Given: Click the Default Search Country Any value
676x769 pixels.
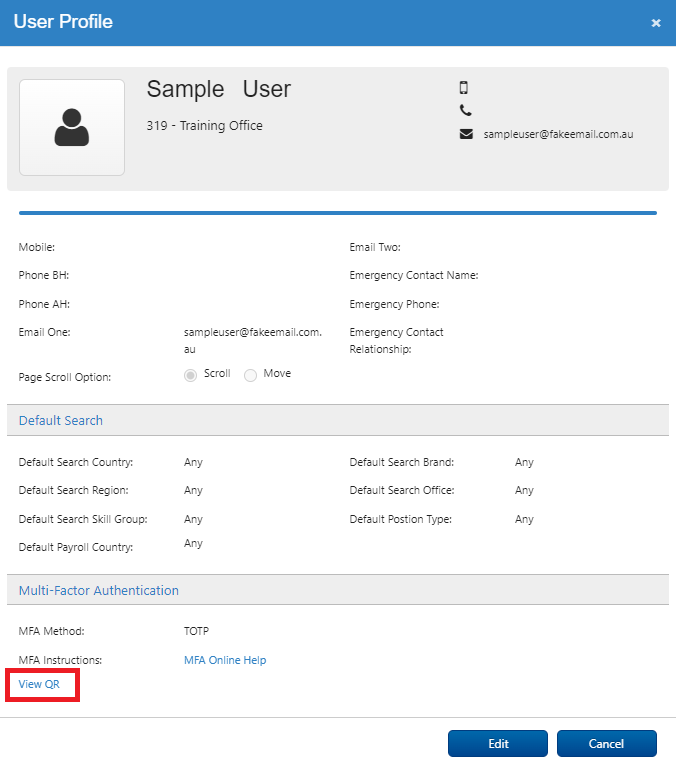Looking at the screenshot, I should point(193,462).
